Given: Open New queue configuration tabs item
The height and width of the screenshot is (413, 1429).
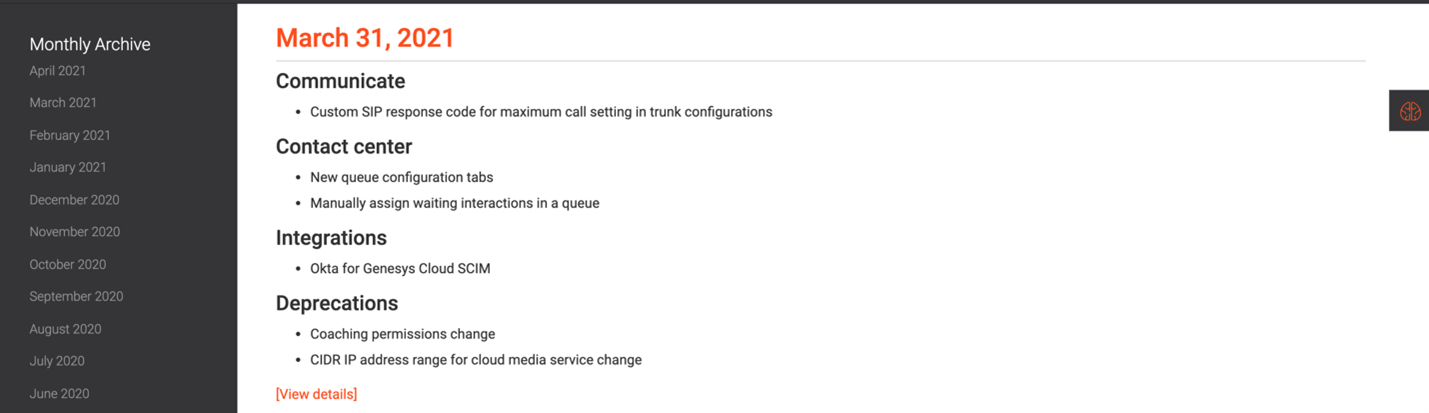Looking at the screenshot, I should [401, 177].
